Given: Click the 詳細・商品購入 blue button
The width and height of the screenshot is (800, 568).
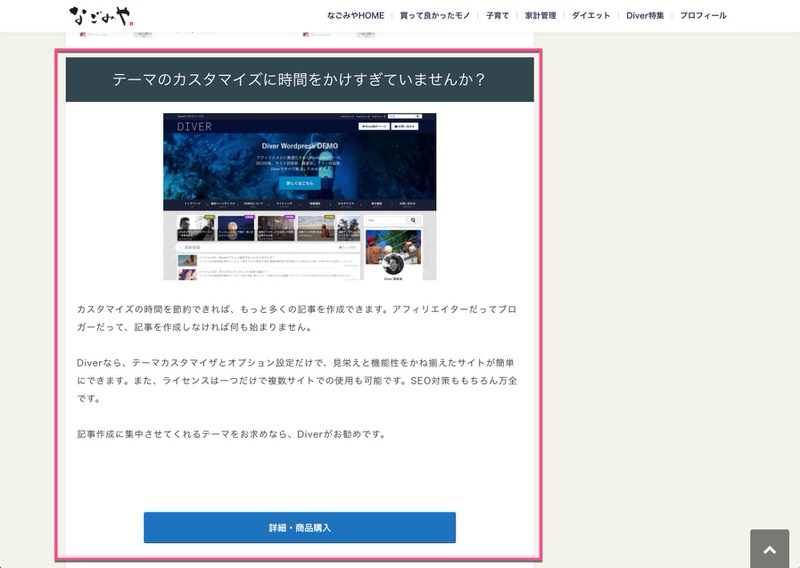Looking at the screenshot, I should [x=299, y=527].
